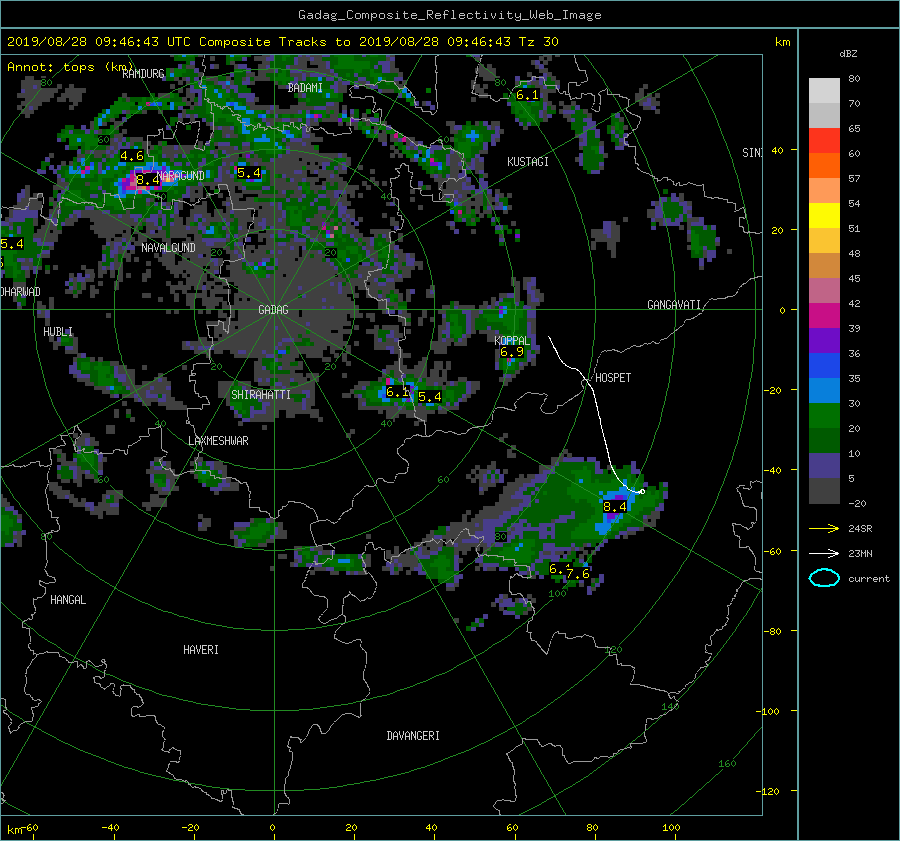Image resolution: width=900 pixels, height=841 pixels.
Task: Click the cyan current-position ellipse icon
Action: (x=824, y=578)
